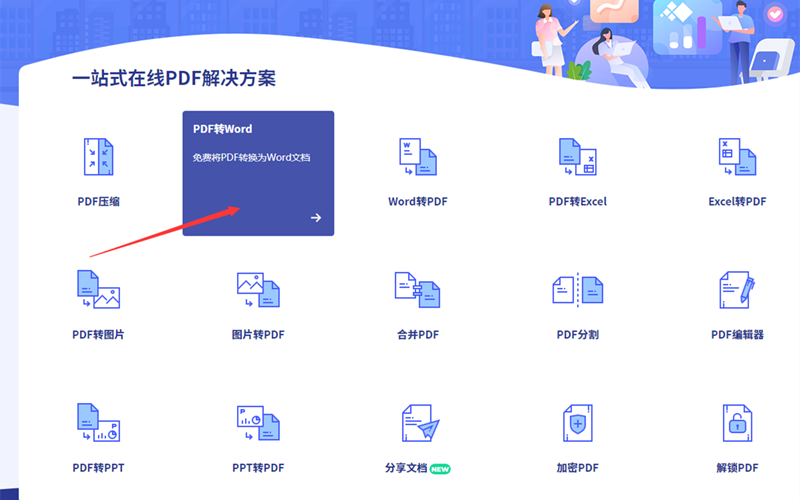Select the 分享文档 paper plane icon
800x500 pixels.
[x=420, y=423]
